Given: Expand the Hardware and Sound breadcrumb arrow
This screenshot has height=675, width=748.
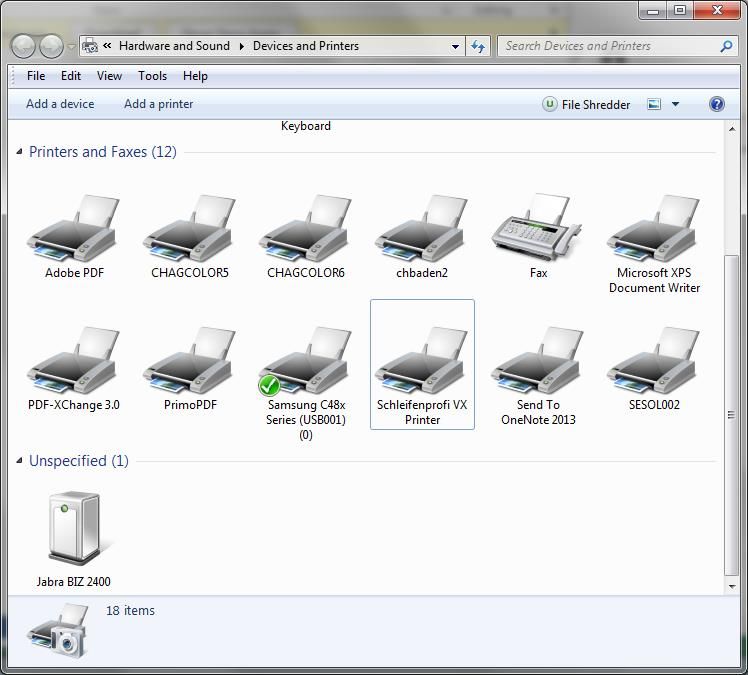Looking at the screenshot, I should pyautogui.click(x=242, y=46).
